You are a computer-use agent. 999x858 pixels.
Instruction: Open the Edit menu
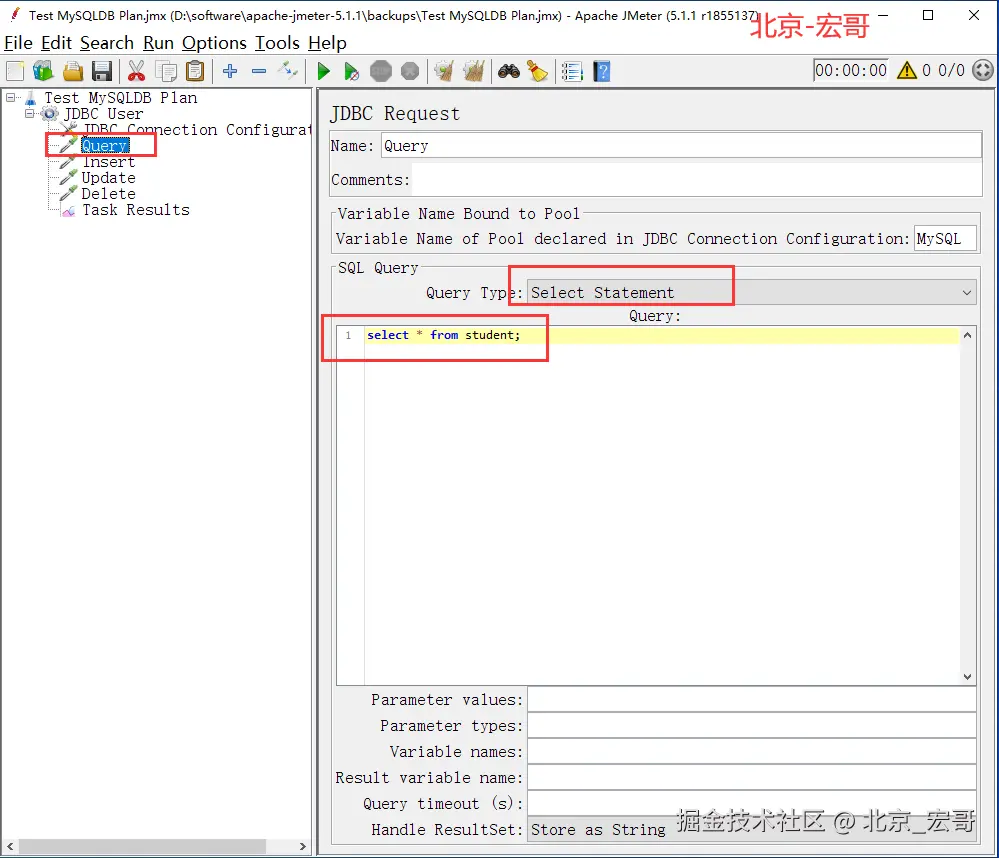click(x=57, y=43)
